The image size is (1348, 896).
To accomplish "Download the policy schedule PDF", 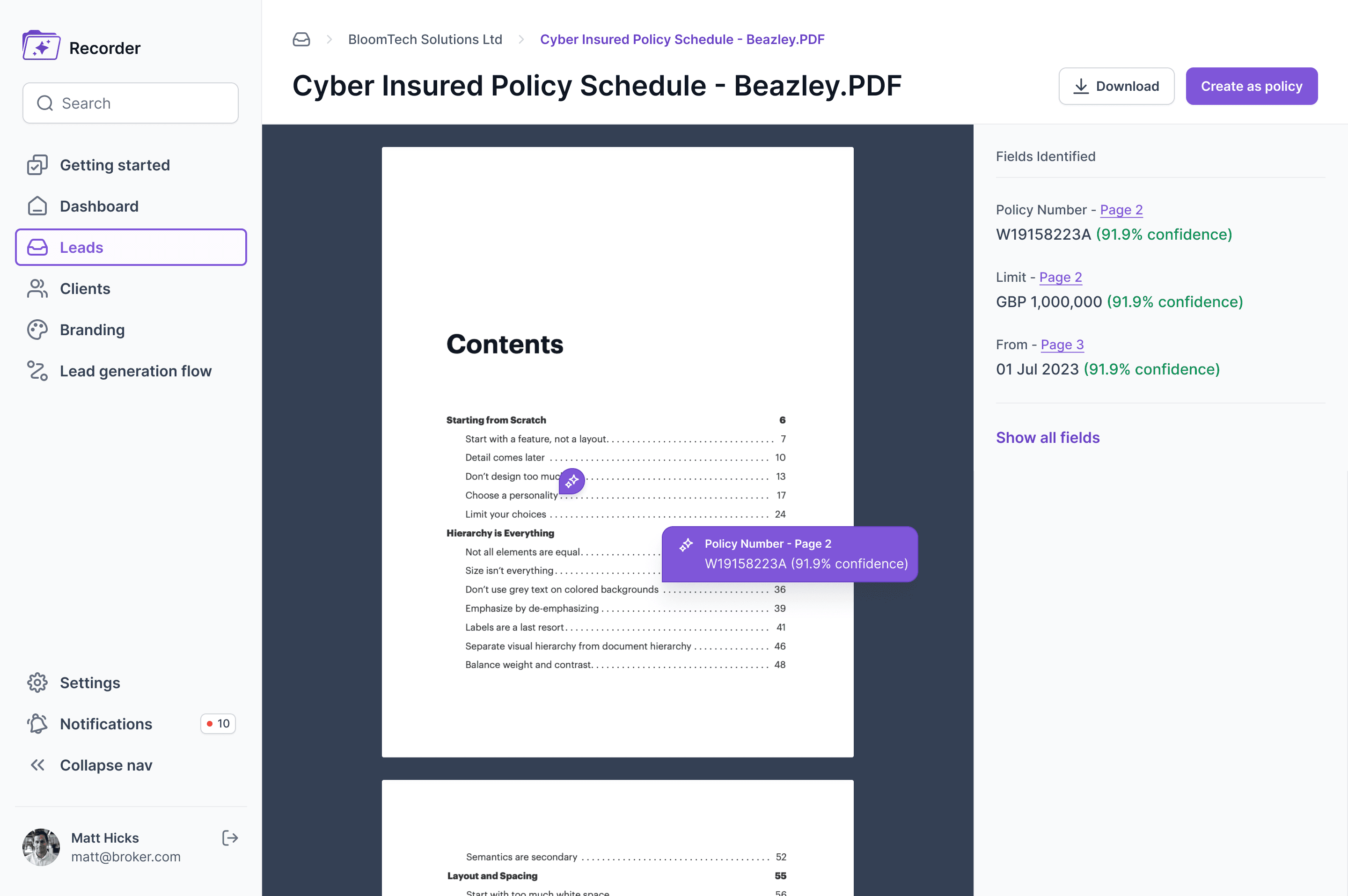I will [1116, 86].
